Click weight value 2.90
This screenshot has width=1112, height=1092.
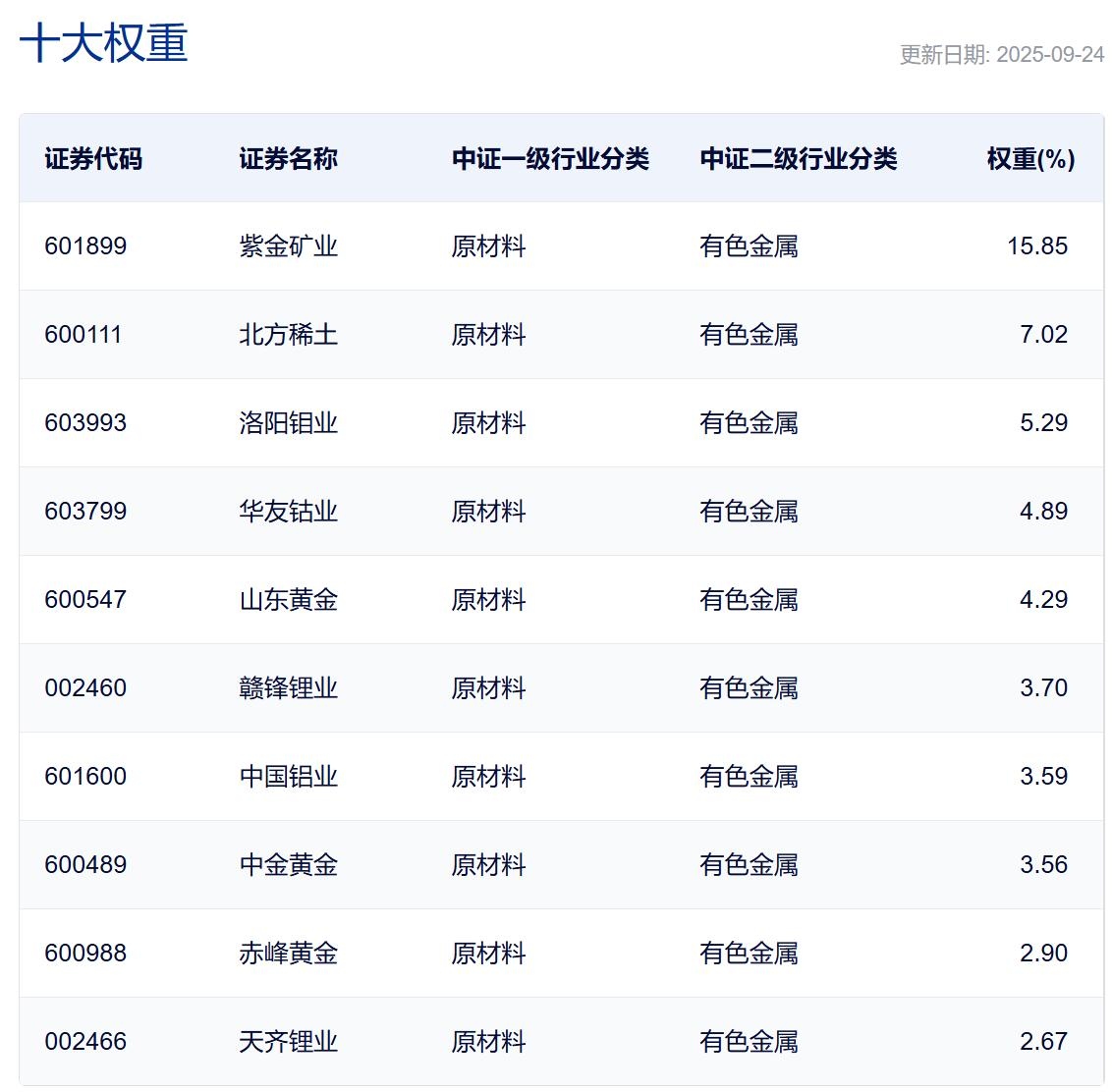pyautogui.click(x=1043, y=953)
